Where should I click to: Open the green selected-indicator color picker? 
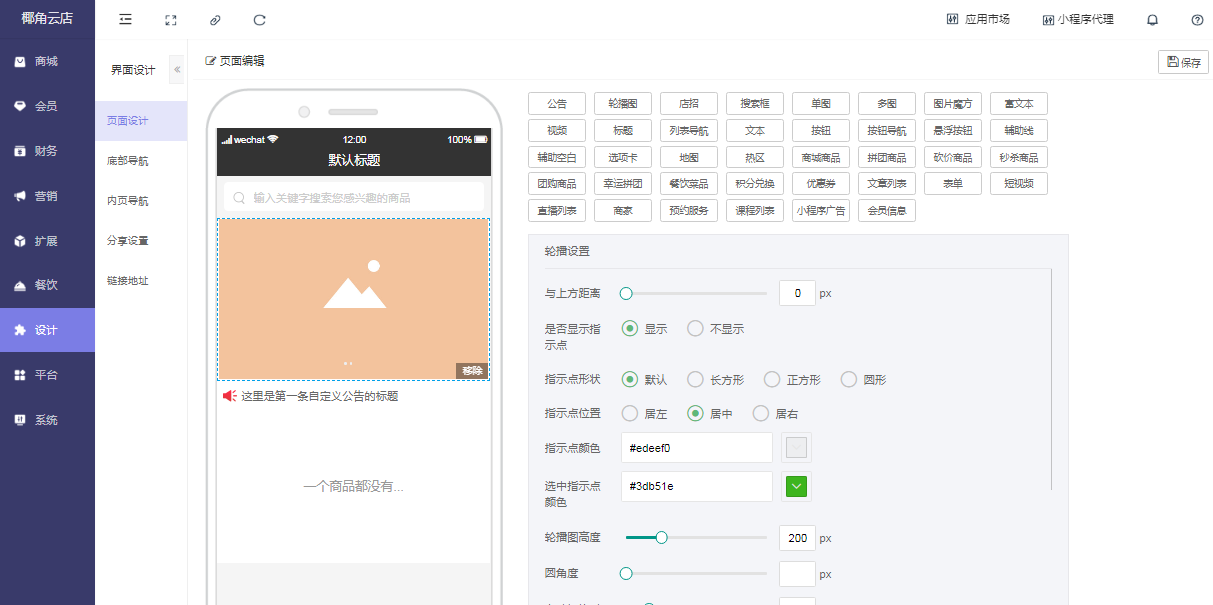tap(796, 487)
